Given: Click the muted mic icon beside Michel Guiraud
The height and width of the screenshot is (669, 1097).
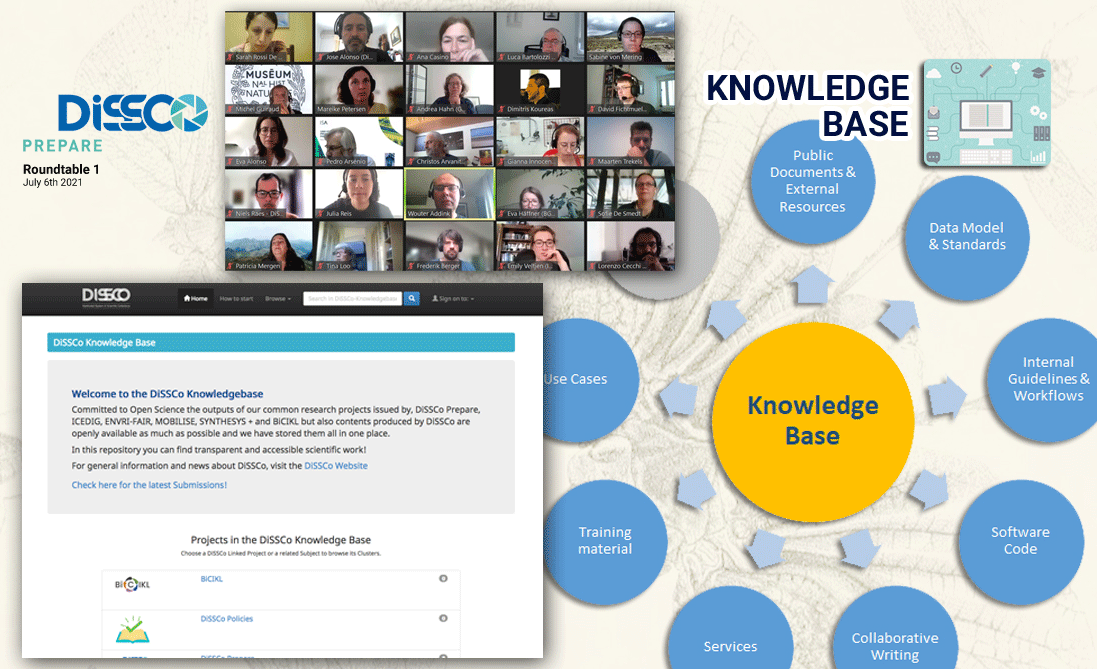Looking at the screenshot, I should (x=230, y=109).
